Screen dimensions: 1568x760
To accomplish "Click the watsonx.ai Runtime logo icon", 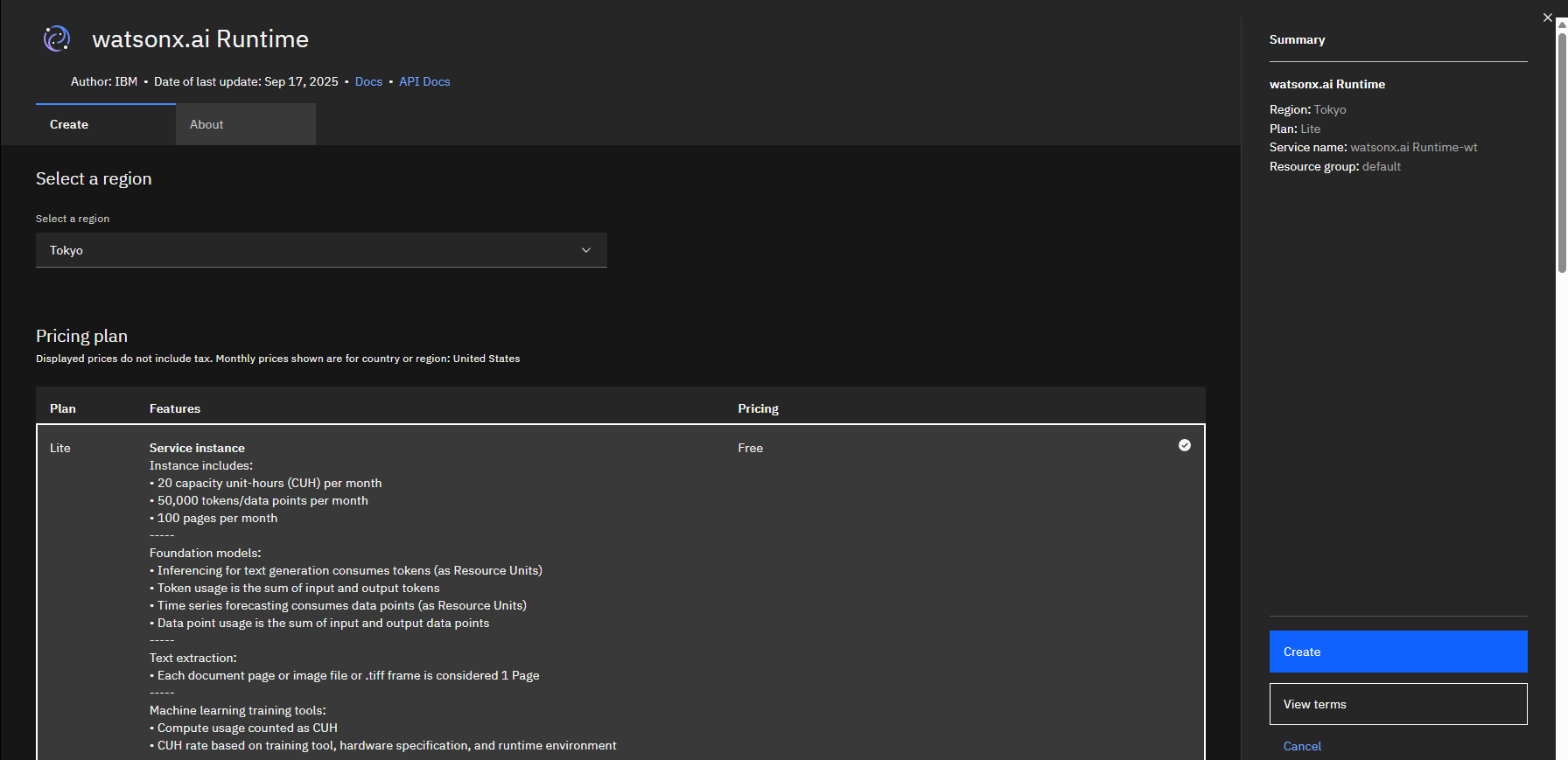I will point(57,38).
